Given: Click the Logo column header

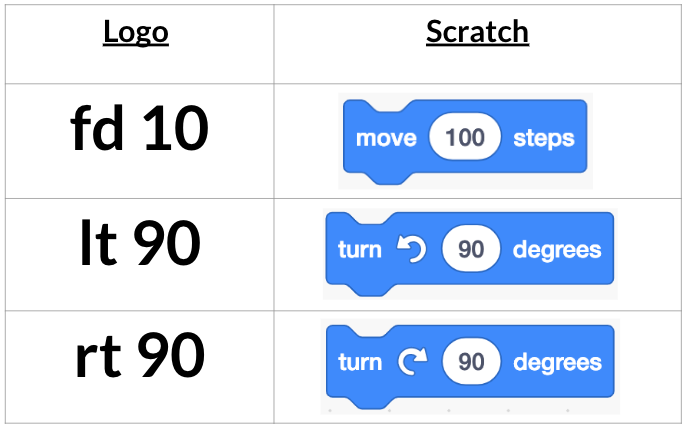Looking at the screenshot, I should (x=136, y=33).
